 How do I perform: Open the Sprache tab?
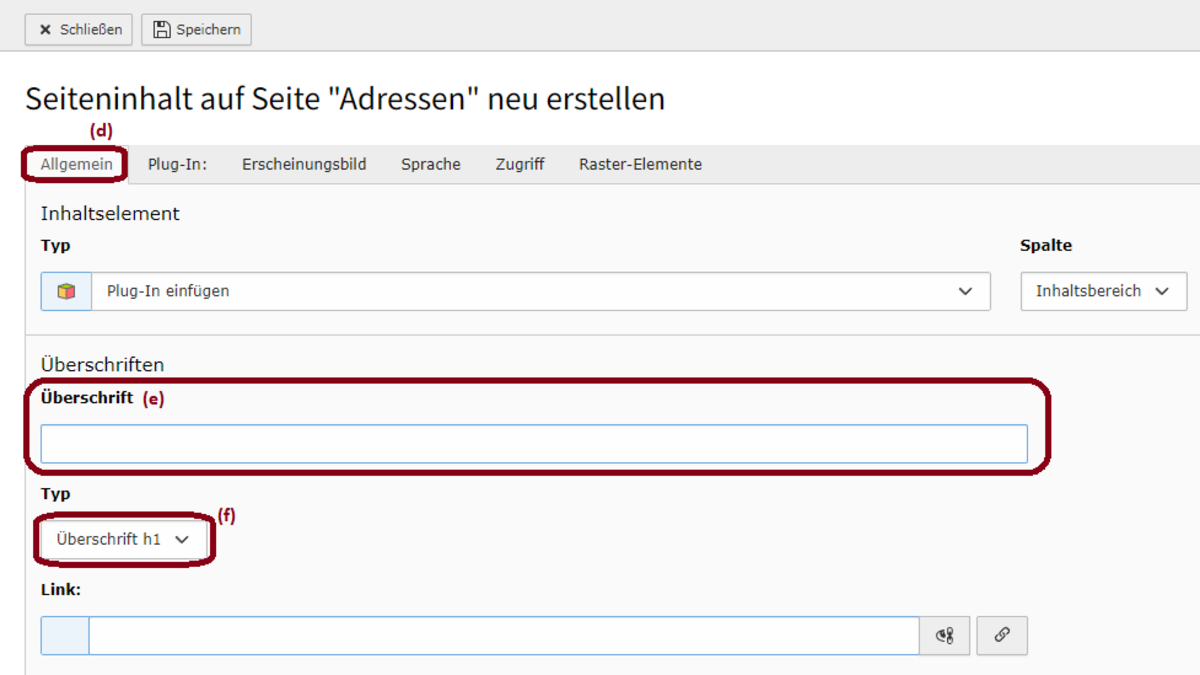(x=431, y=164)
